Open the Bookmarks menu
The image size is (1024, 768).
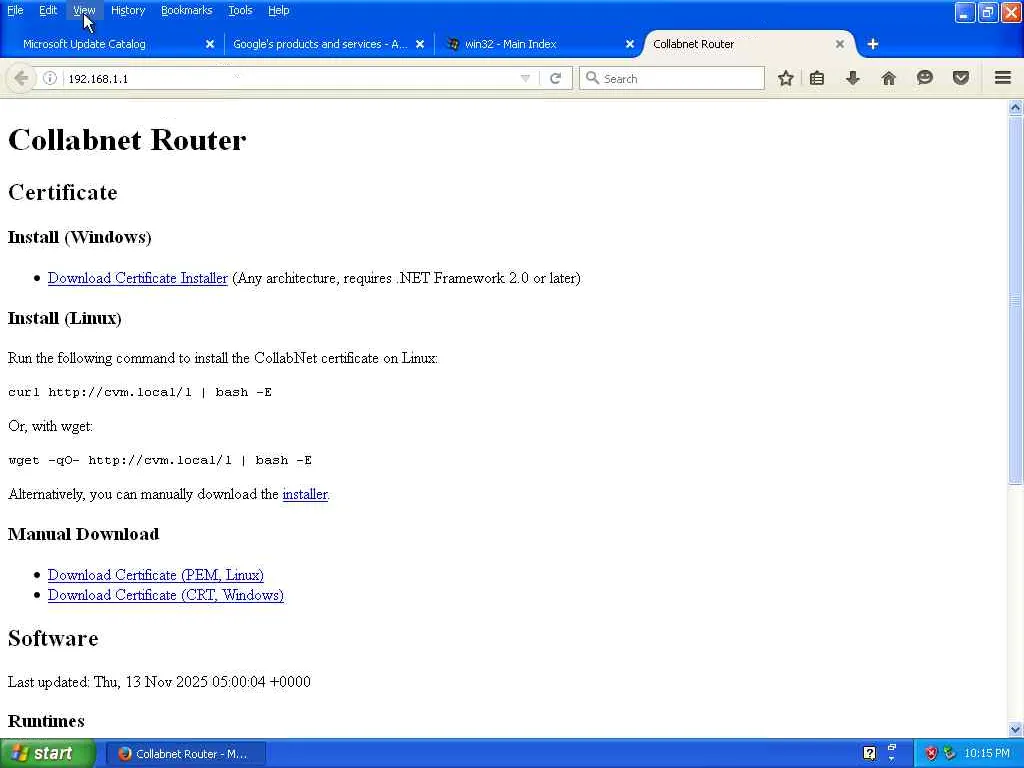pyautogui.click(x=186, y=10)
